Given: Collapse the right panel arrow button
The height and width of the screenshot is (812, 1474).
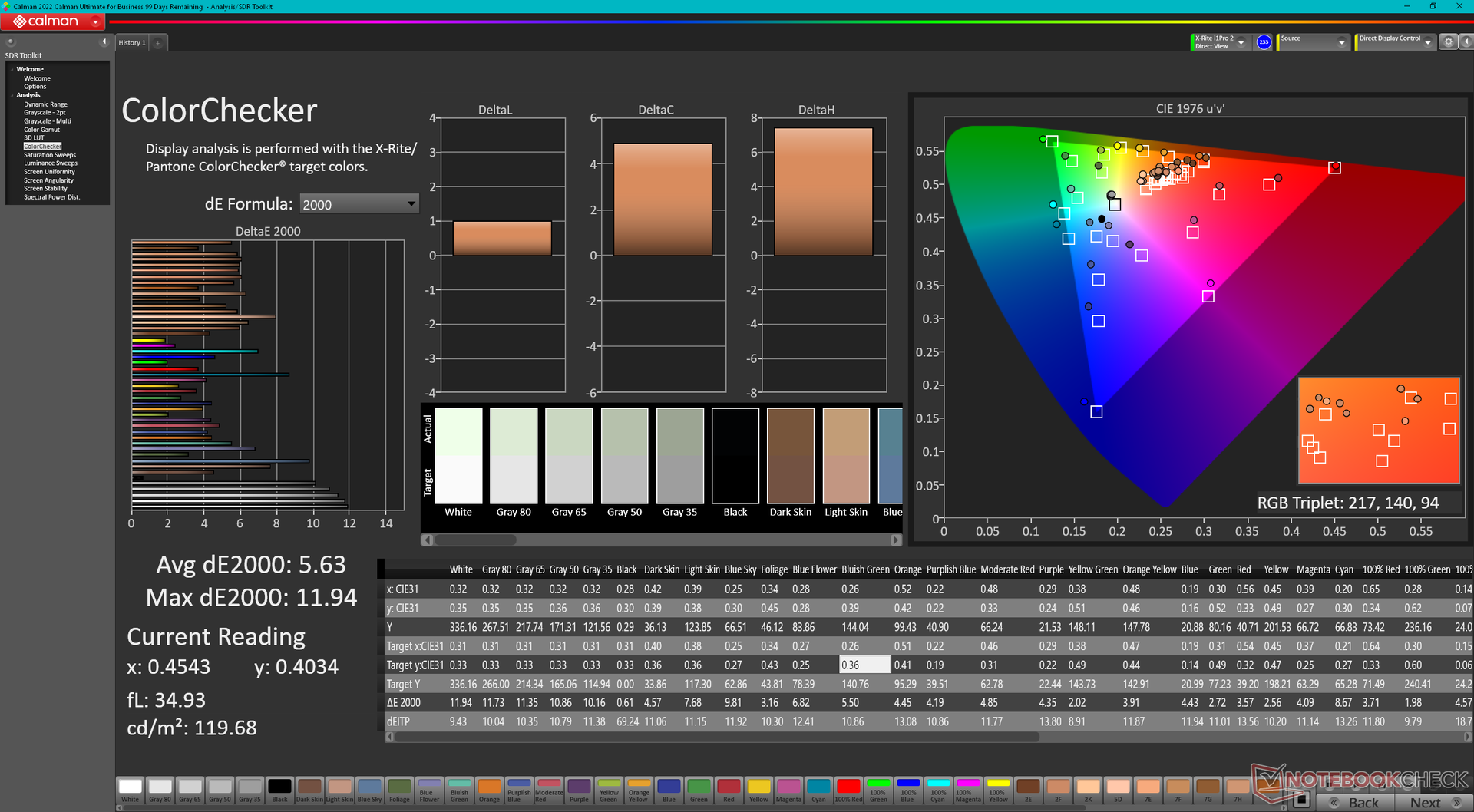Looking at the screenshot, I should pos(1466,42).
